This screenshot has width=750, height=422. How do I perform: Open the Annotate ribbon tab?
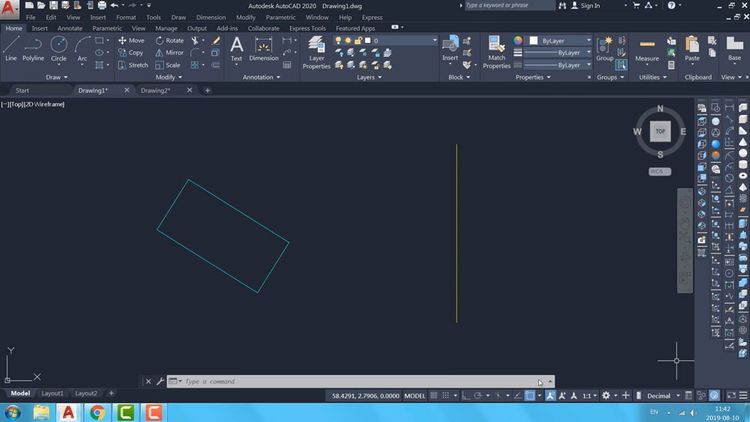point(70,28)
